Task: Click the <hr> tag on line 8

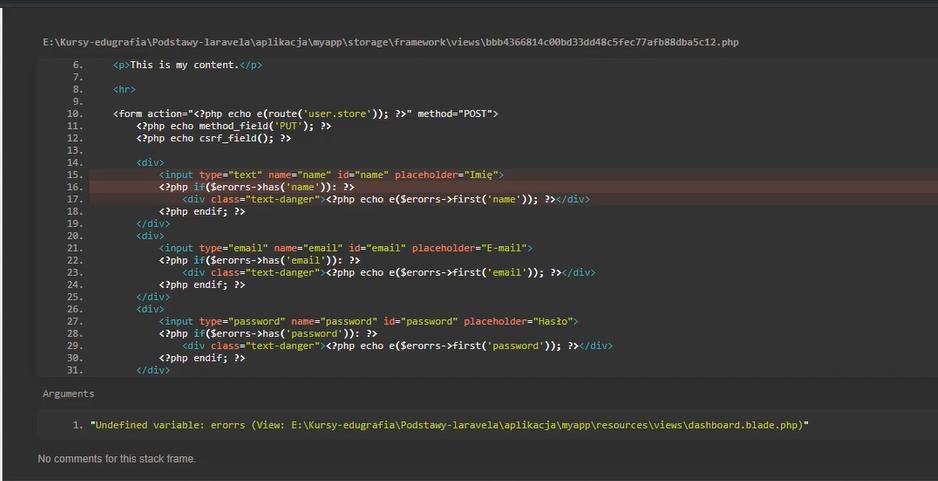Action: pos(124,89)
